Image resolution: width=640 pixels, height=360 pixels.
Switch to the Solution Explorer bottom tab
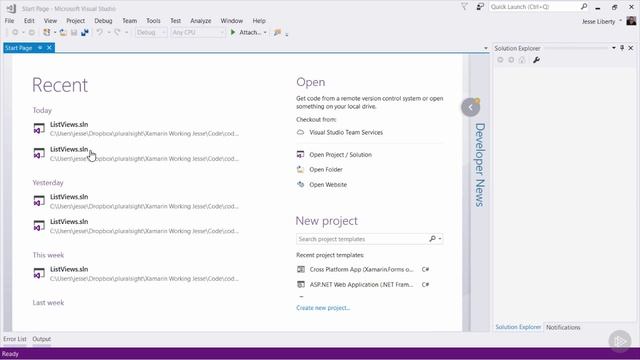point(518,327)
